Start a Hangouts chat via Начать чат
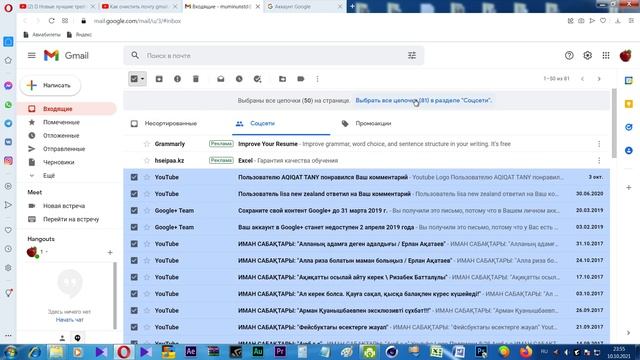Screen dimensions: 640x360 pos(69,320)
